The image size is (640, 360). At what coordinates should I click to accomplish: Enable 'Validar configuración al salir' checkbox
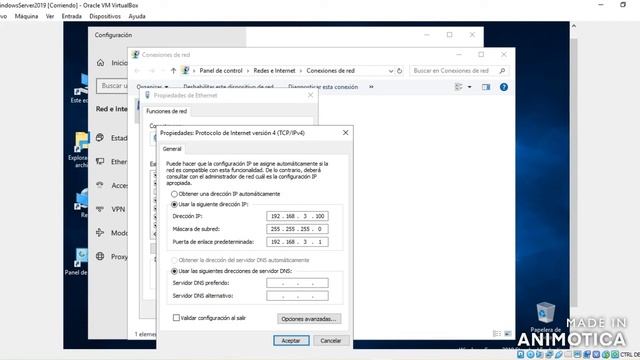[176, 318]
